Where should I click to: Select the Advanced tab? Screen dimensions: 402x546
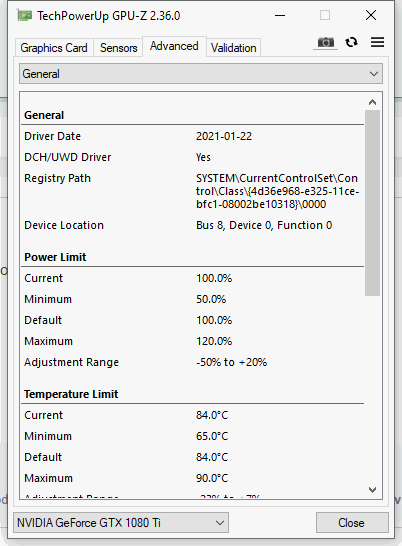[x=174, y=46]
